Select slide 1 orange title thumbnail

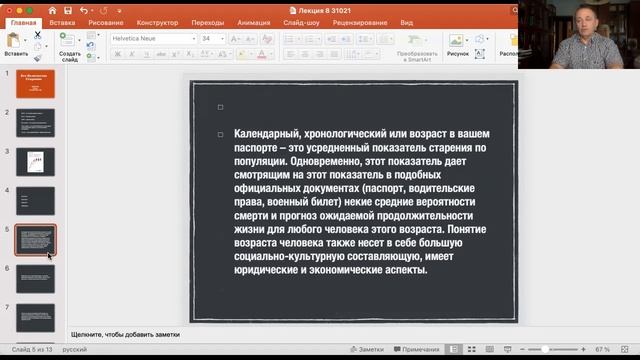coord(36,84)
